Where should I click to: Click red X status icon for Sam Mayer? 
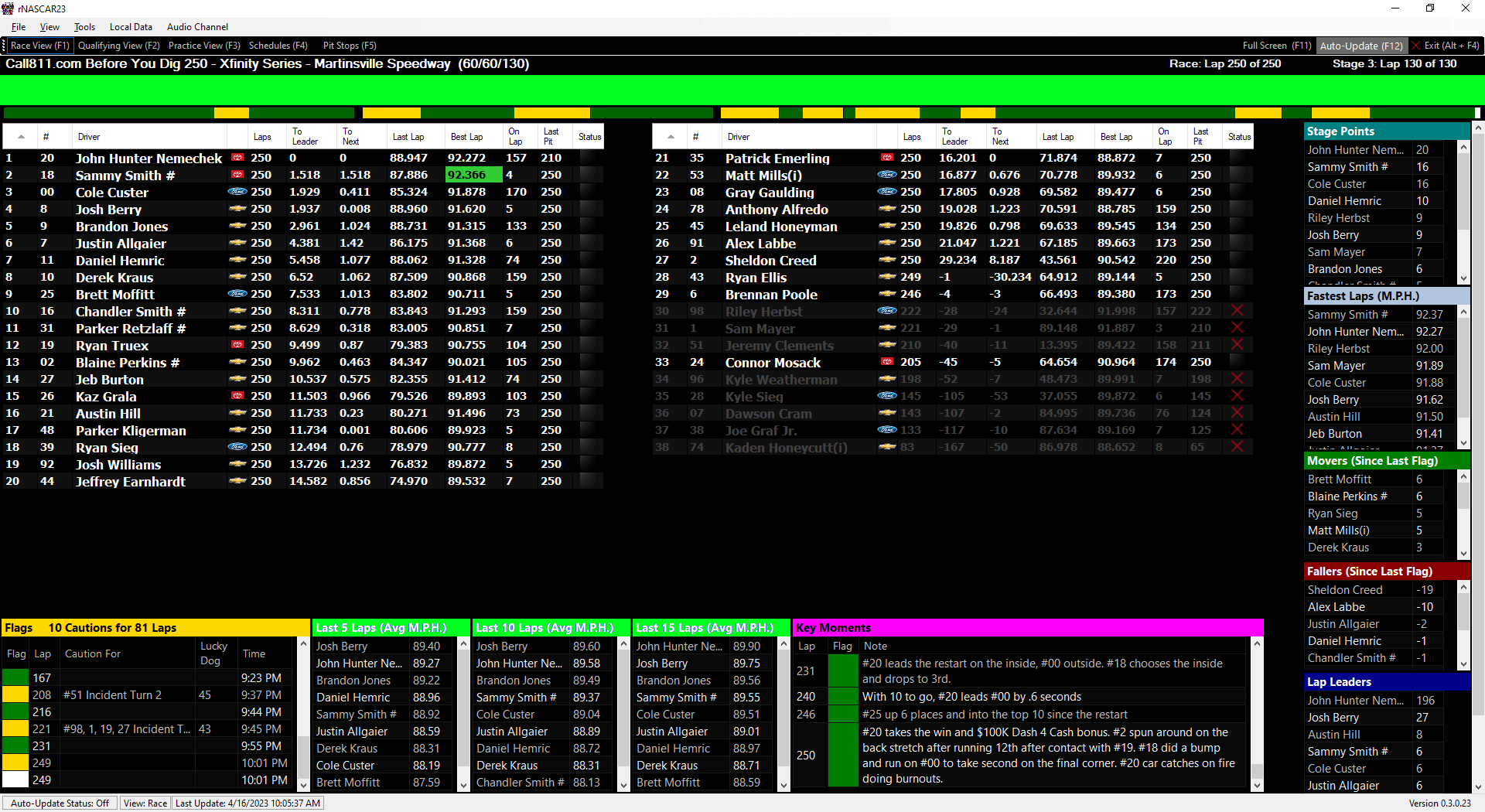pyautogui.click(x=1237, y=328)
